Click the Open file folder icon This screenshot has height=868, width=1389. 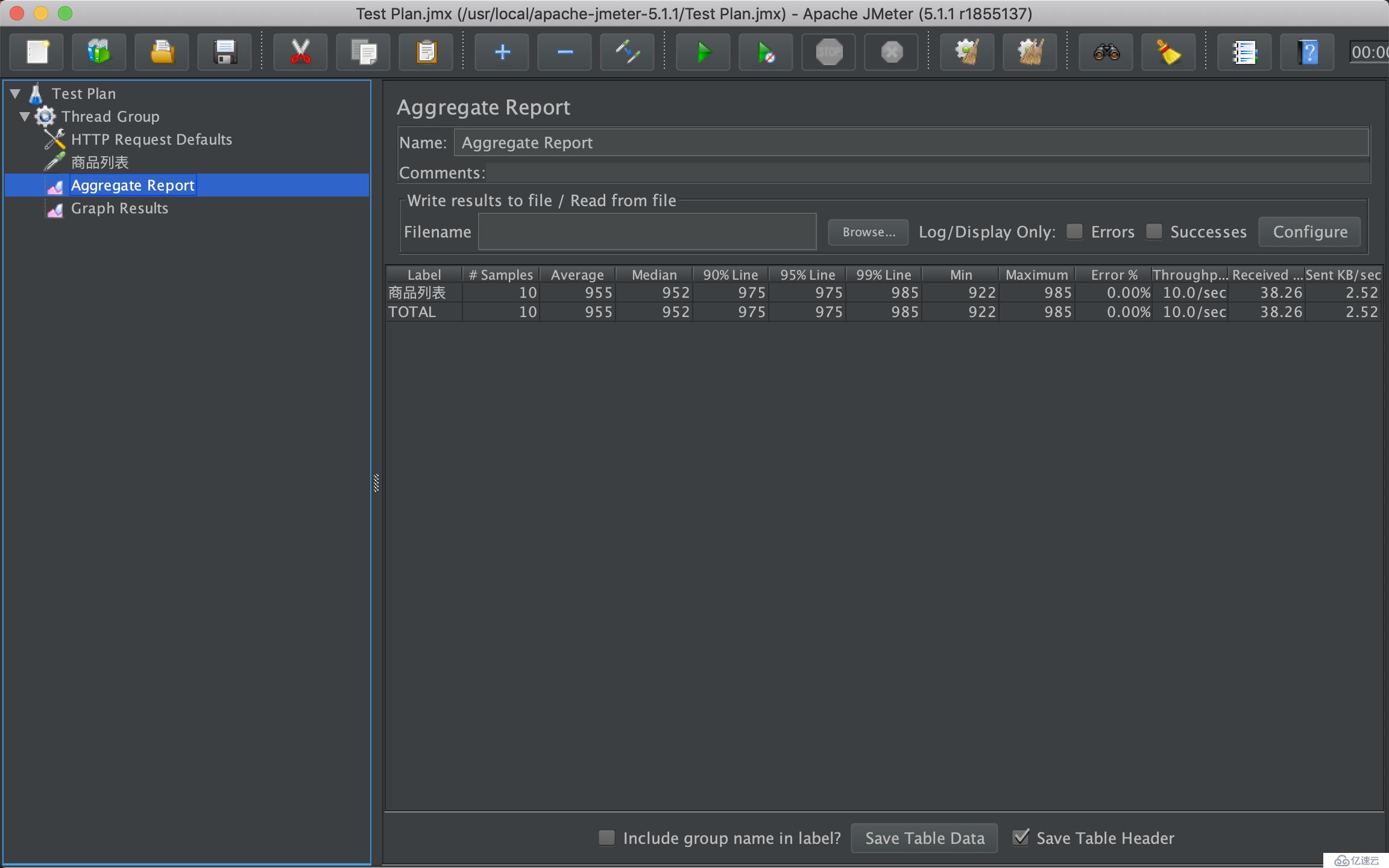162,52
